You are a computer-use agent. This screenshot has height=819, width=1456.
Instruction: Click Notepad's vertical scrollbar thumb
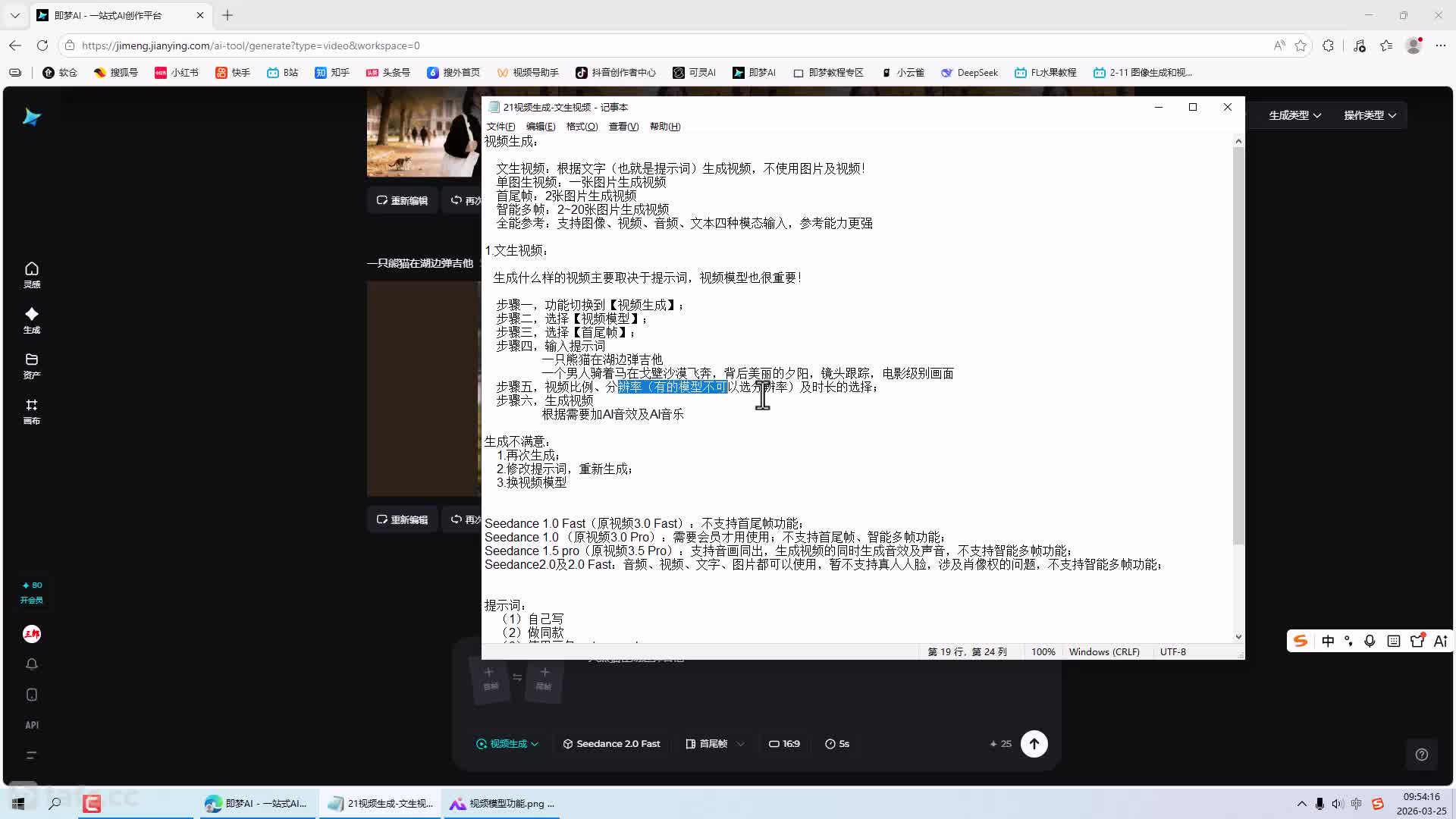point(1238,346)
